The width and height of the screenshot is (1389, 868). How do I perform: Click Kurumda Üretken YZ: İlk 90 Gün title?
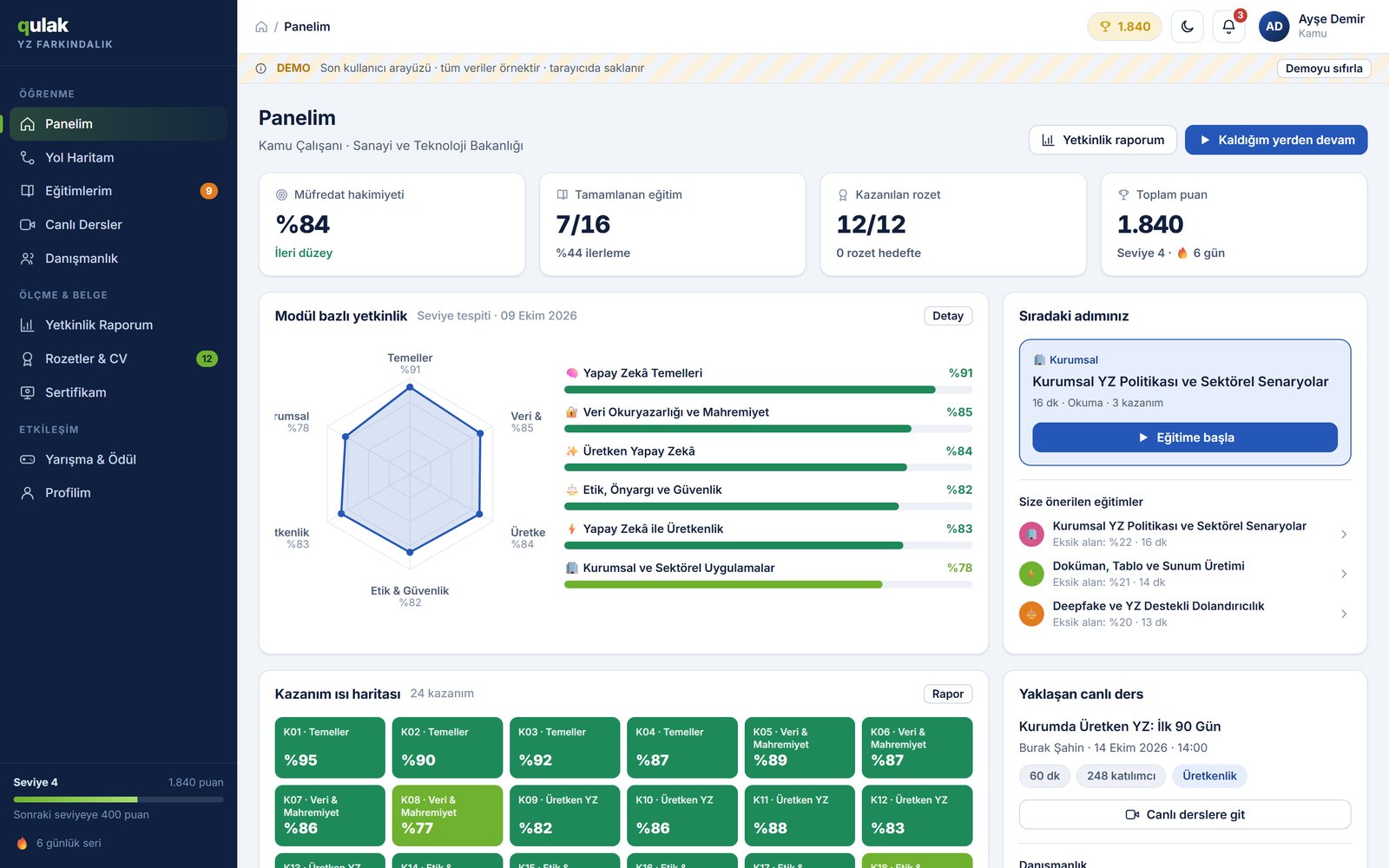tap(1120, 727)
